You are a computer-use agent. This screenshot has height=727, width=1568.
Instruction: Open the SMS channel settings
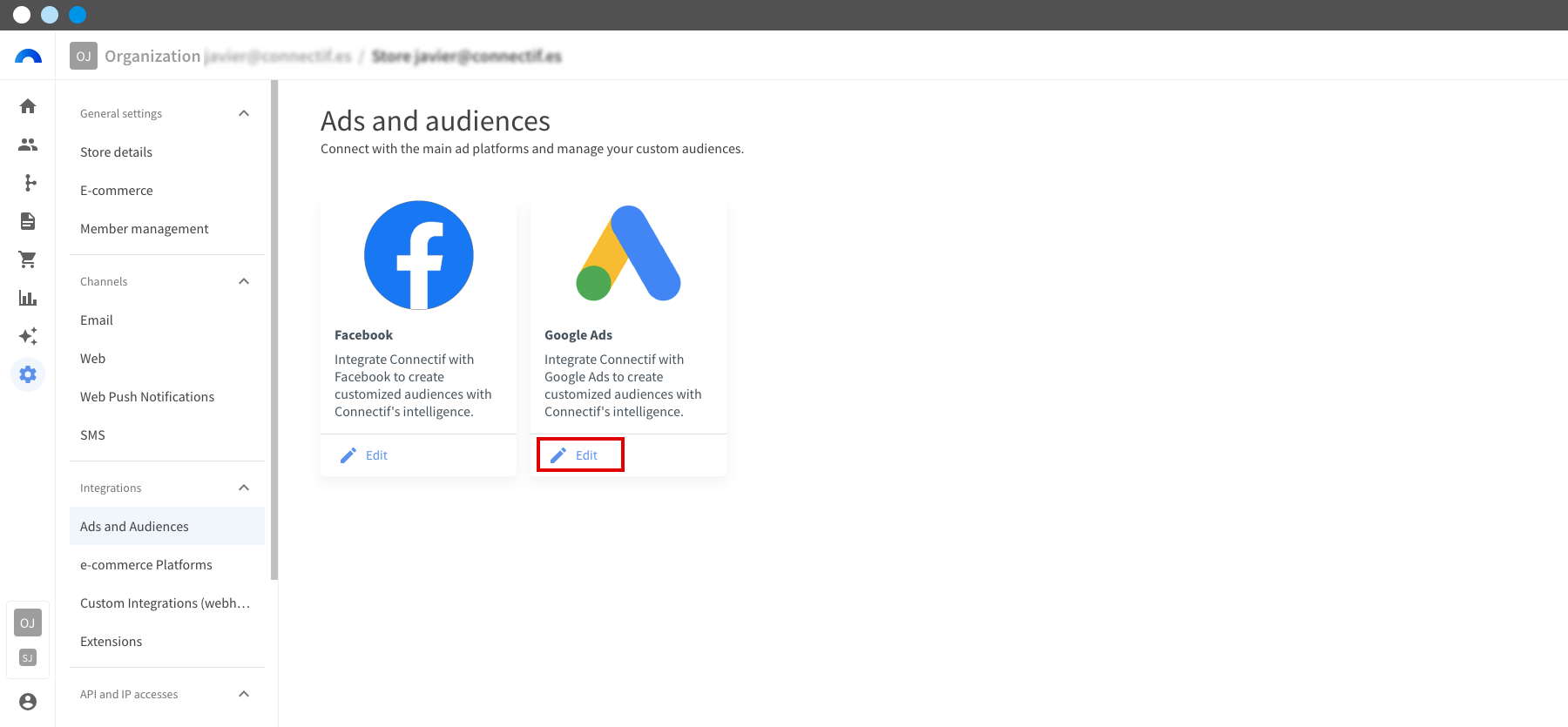click(167, 434)
